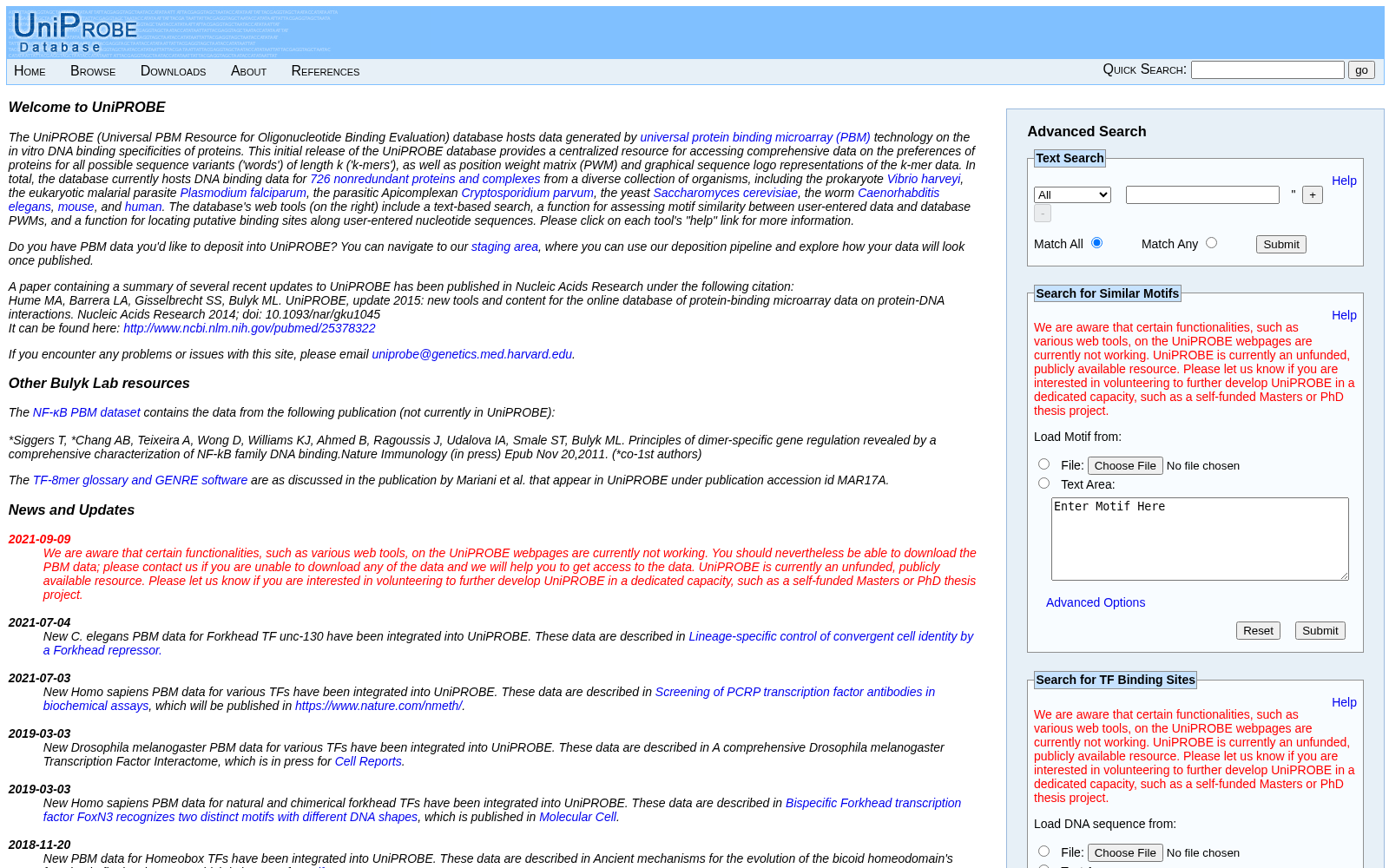Click the 2021-09-09 news date
This screenshot has height=868, width=1389.
39,539
